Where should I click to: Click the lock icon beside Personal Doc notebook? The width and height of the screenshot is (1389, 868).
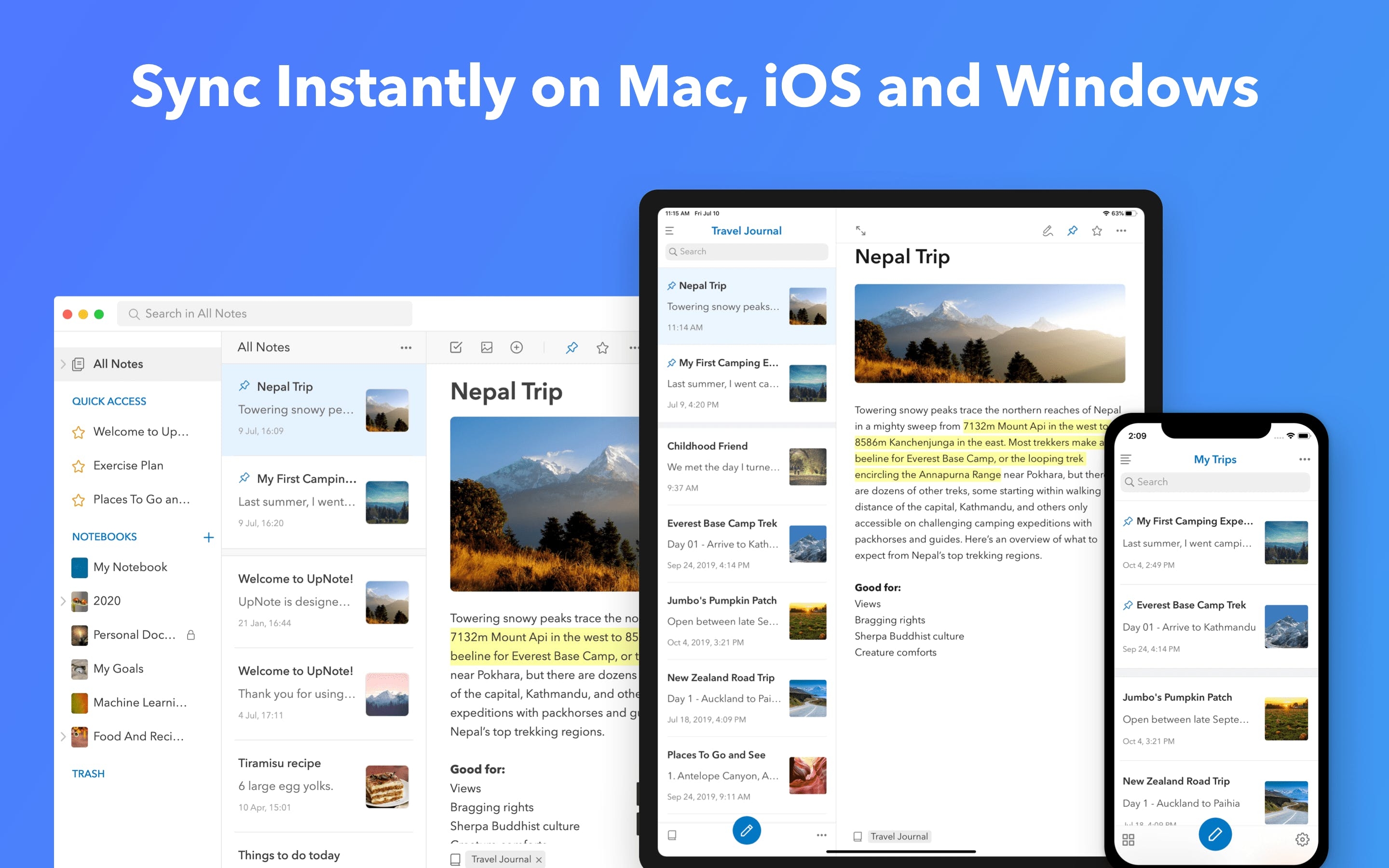[x=191, y=634]
